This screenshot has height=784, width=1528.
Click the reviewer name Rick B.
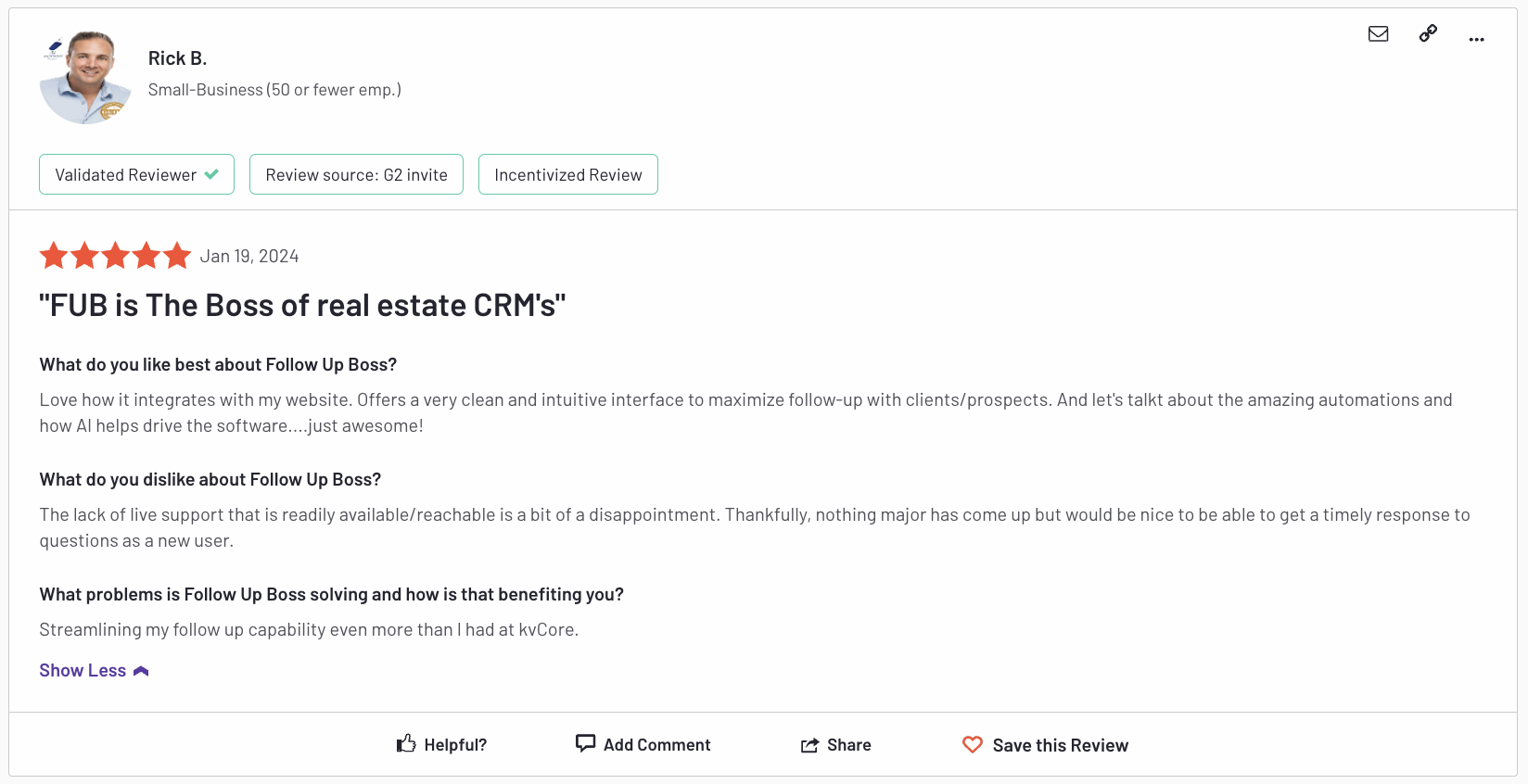(177, 58)
